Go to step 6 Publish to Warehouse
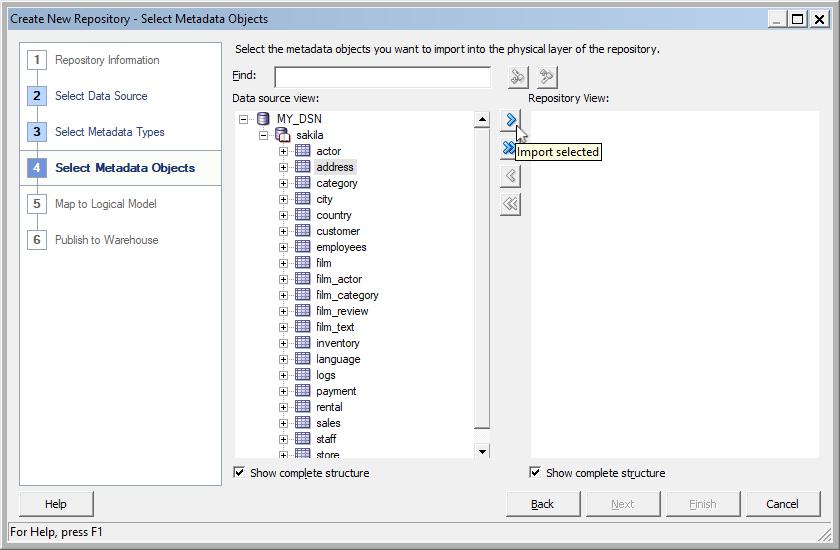 coord(107,240)
